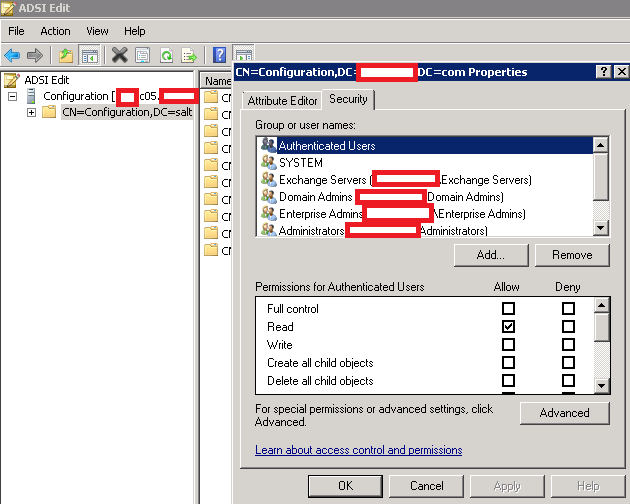Image resolution: width=630 pixels, height=504 pixels.
Task: Click the dialog's question mark help button
Action: click(603, 72)
